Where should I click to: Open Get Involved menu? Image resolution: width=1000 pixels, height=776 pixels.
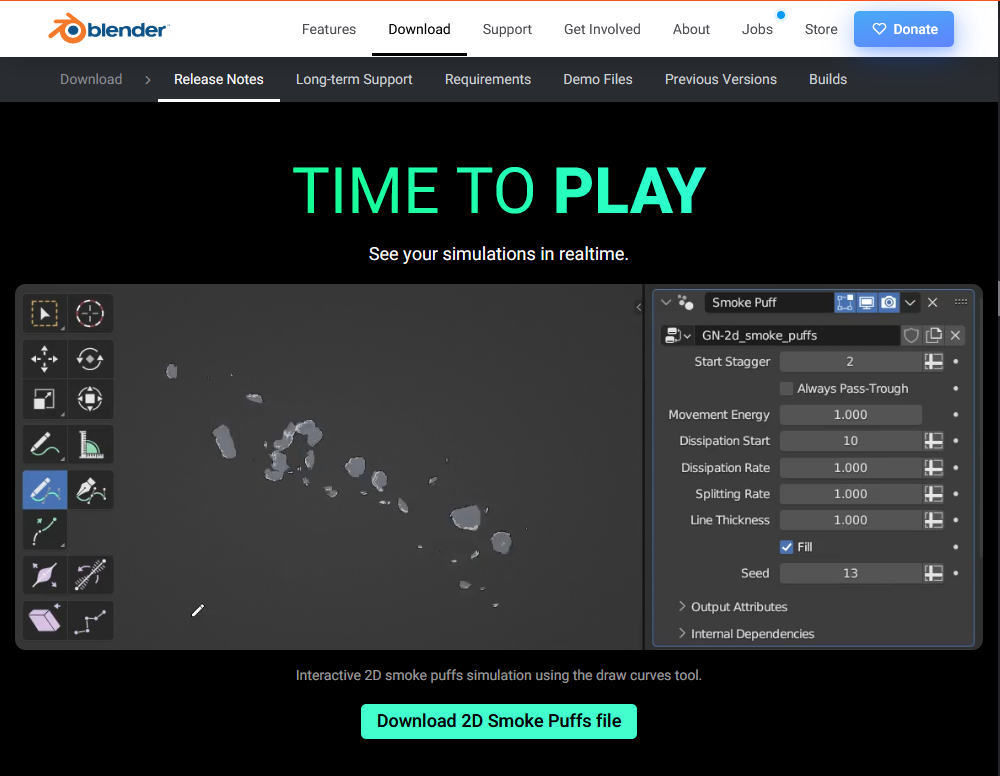pos(602,29)
